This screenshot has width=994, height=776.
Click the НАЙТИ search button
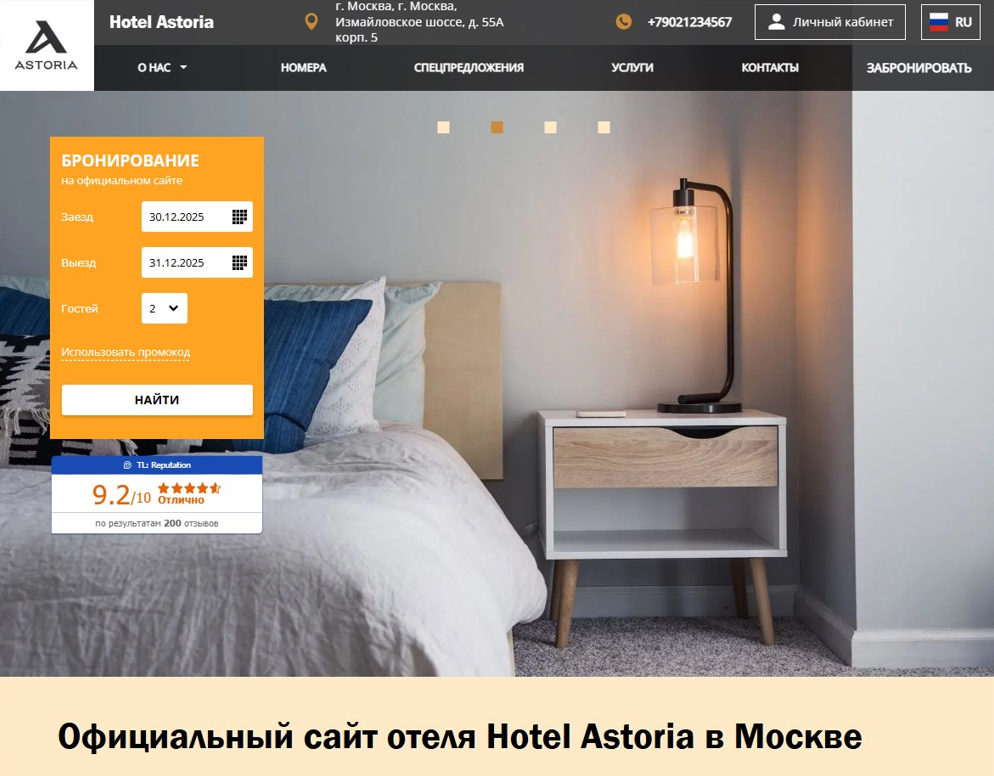point(157,400)
